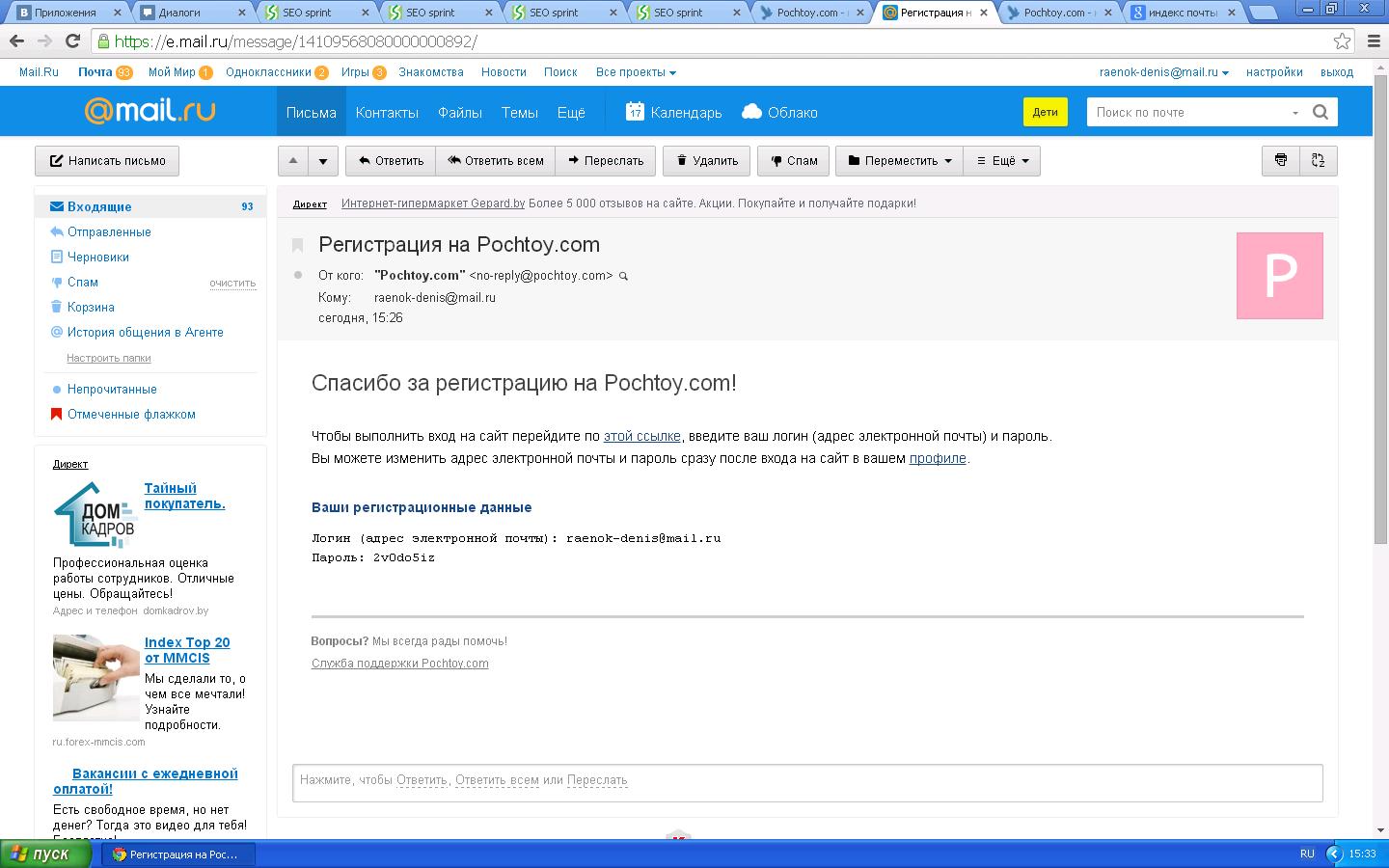1389x868 pixels.
Task: Click the mail search magnifier icon
Action: coord(1321,112)
